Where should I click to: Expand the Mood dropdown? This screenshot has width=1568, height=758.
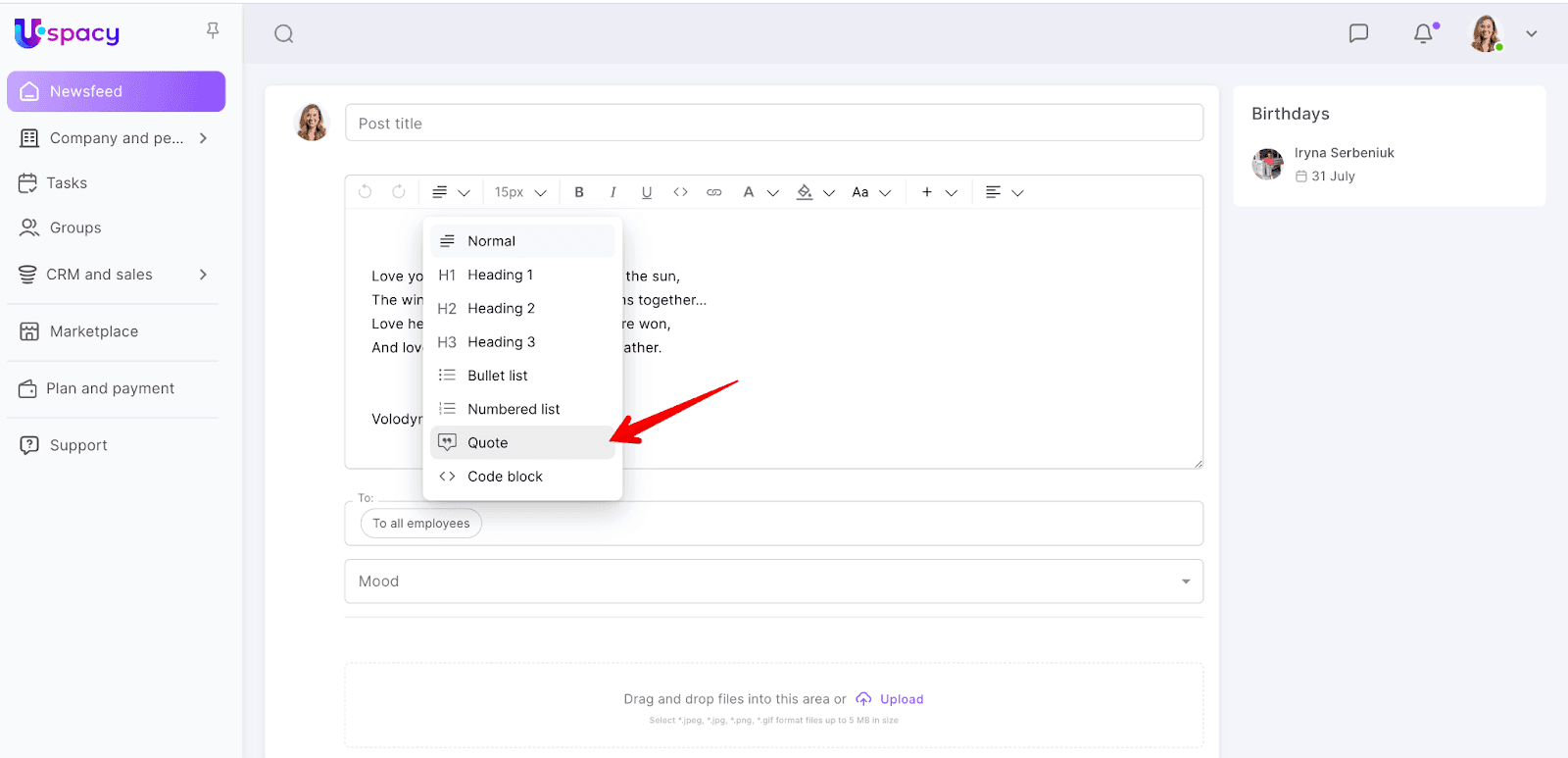click(x=1185, y=581)
